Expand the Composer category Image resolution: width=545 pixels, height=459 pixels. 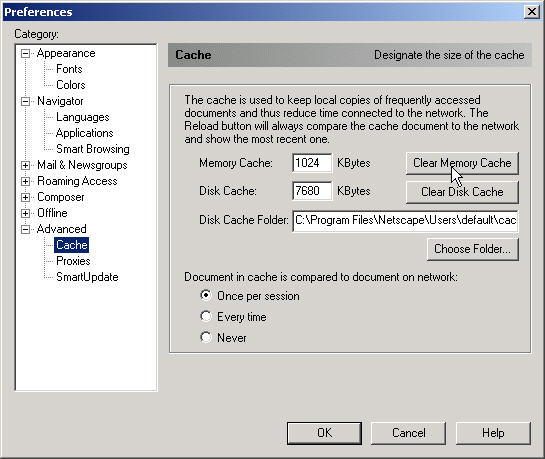pyautogui.click(x=25, y=197)
